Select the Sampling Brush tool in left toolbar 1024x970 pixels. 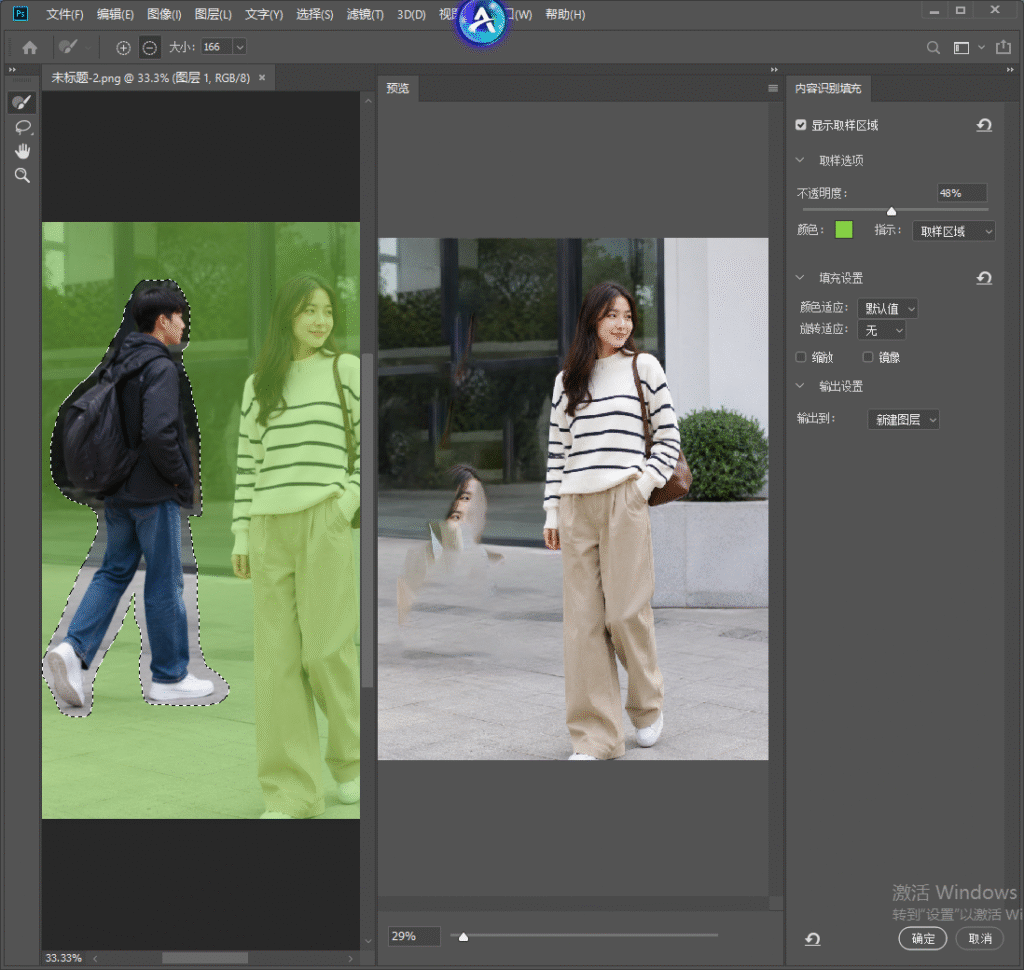point(22,102)
